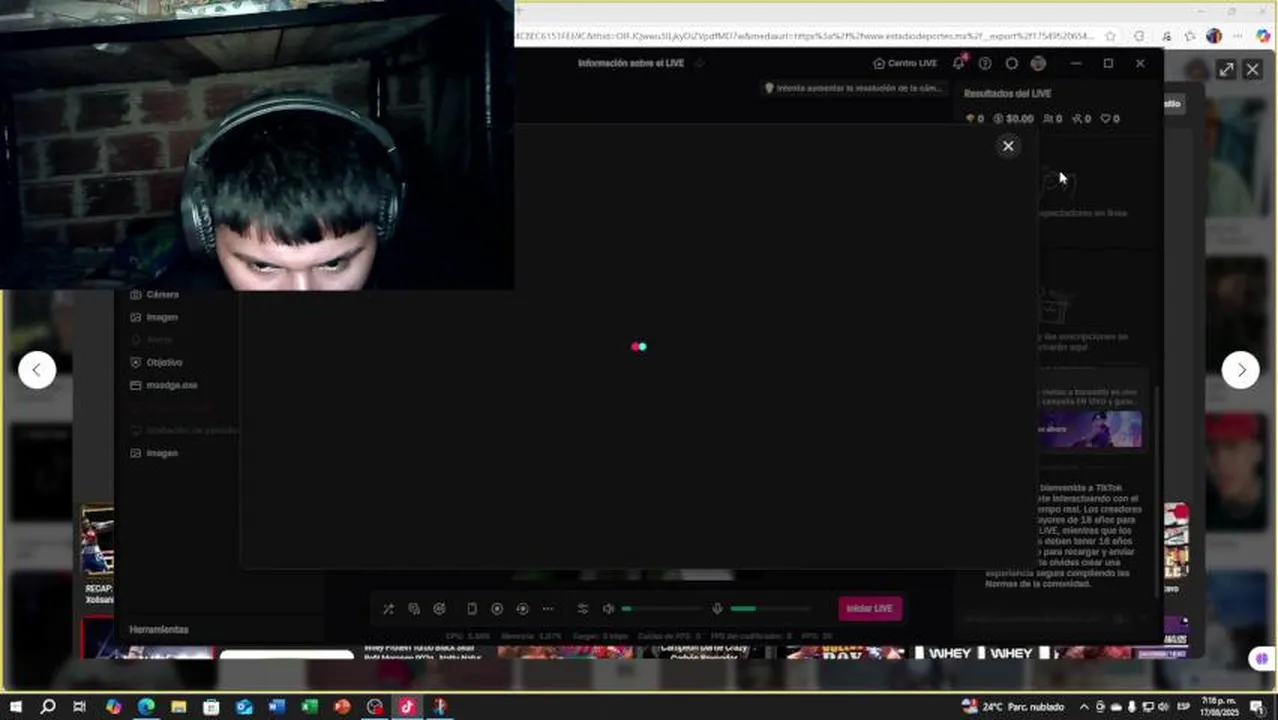Screen dimensions: 1278x720
Task: Click the Herramientas section label
Action: [x=159, y=629]
